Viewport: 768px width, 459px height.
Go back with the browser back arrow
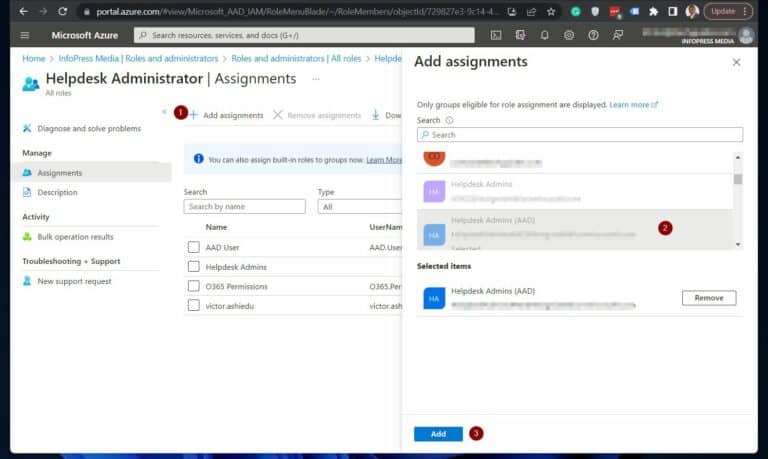24,11
